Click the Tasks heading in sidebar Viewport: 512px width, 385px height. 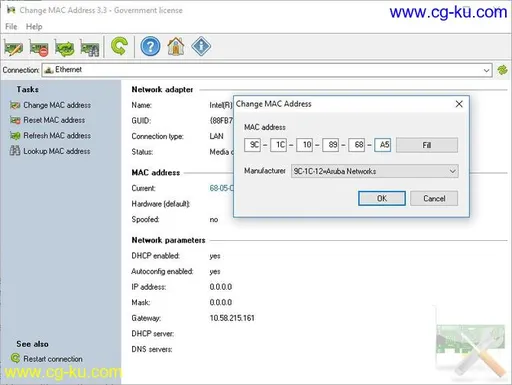(28, 90)
